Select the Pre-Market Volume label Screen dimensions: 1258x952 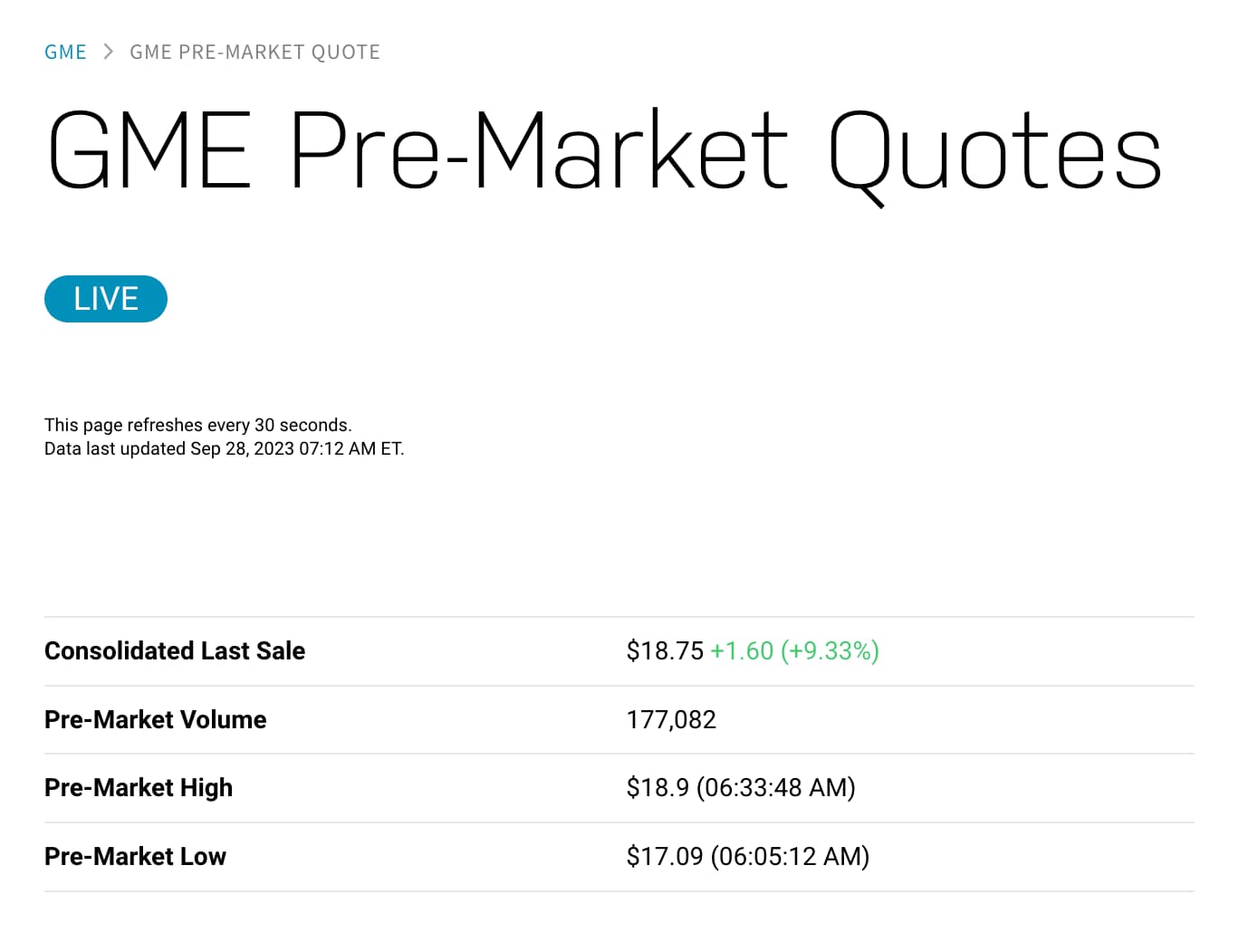pos(156,720)
